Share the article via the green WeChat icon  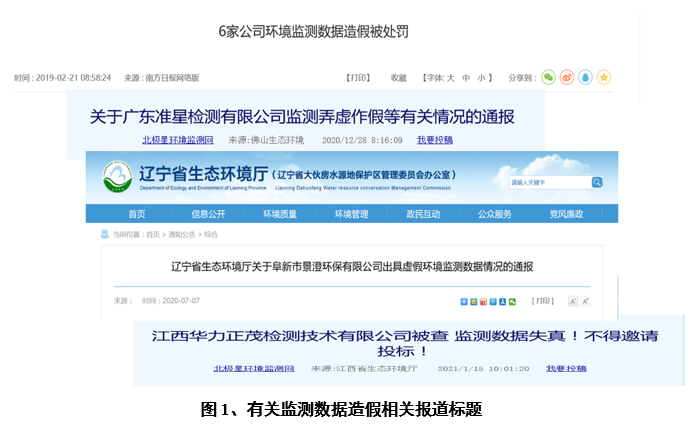coord(548,77)
